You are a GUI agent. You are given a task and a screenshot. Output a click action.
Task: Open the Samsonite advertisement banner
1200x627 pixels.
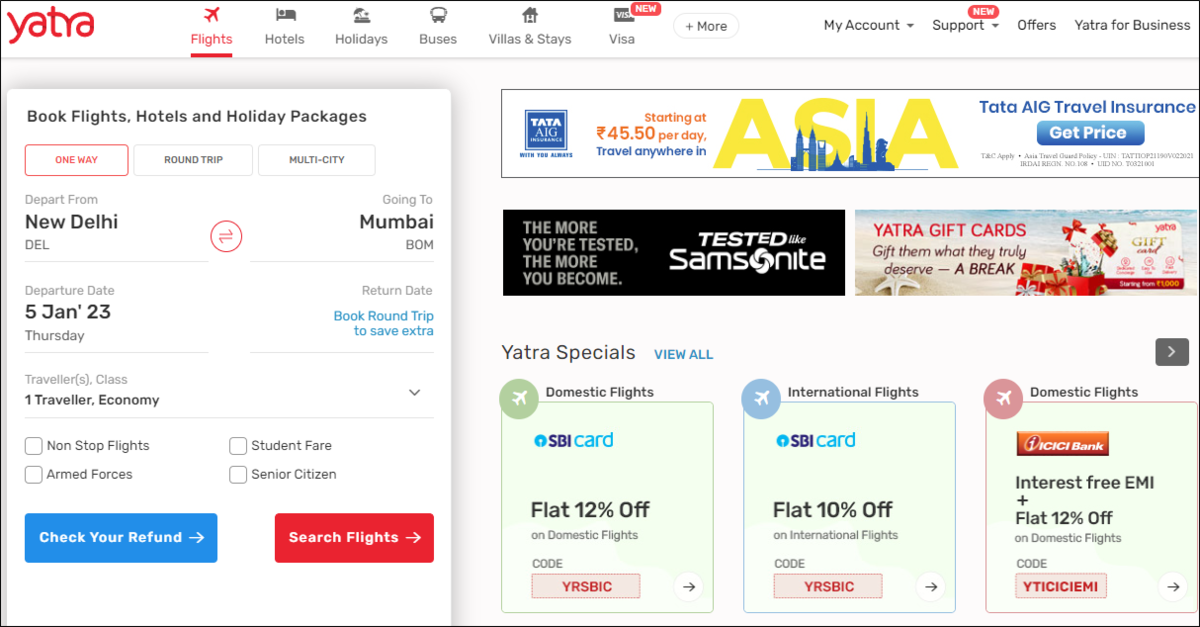674,252
